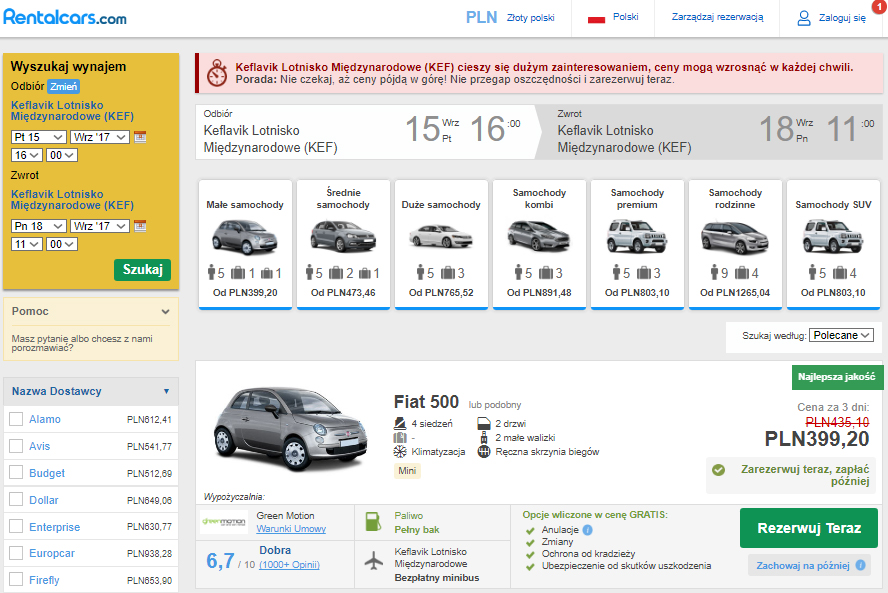Enable the Europcar supplier filter
Screen dimensions: 888x593
click(x=16, y=553)
